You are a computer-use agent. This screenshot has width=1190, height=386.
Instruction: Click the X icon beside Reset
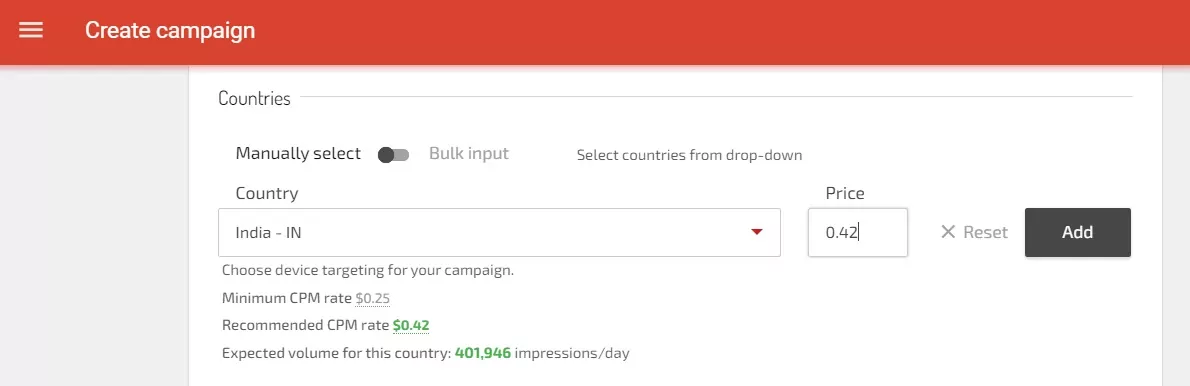pyautogui.click(x=947, y=232)
